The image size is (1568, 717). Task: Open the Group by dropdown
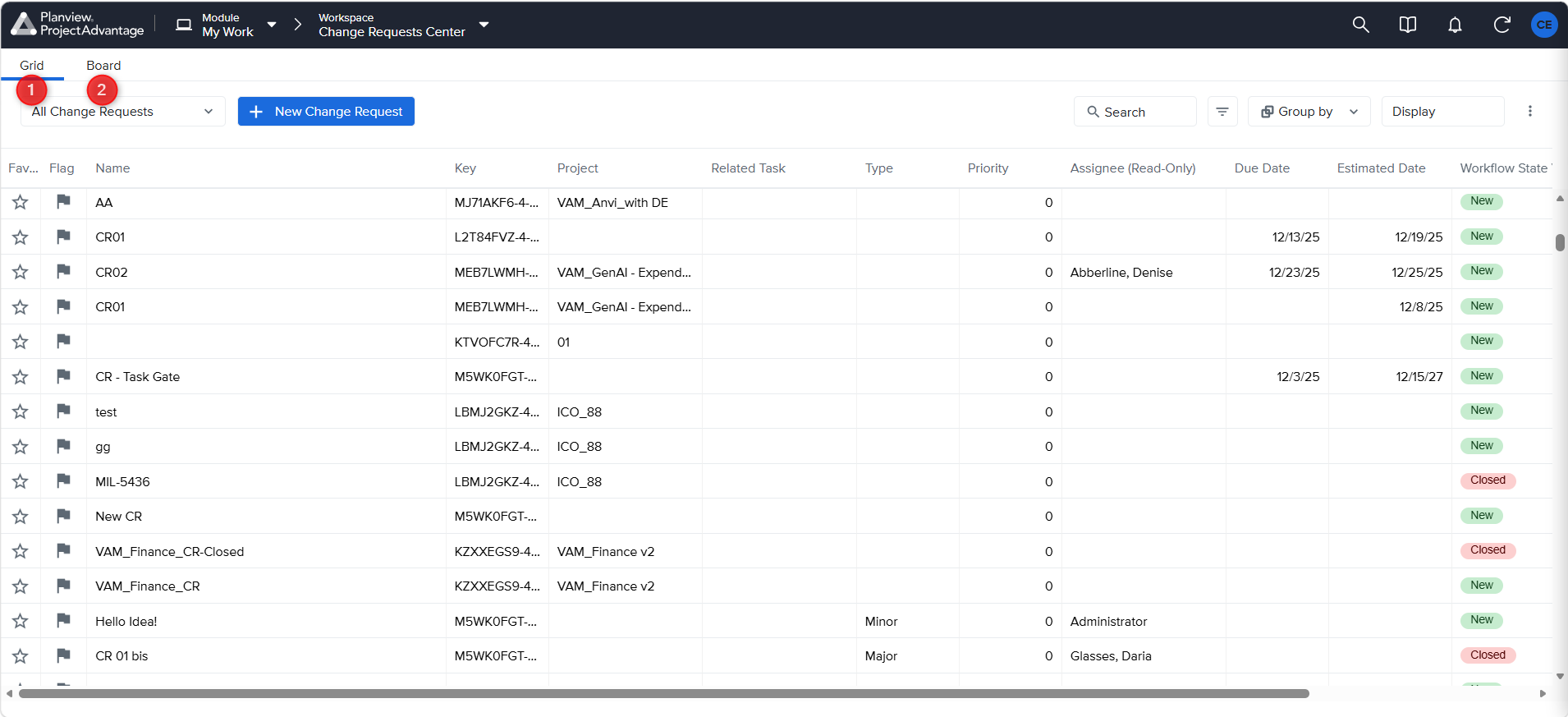(1309, 112)
